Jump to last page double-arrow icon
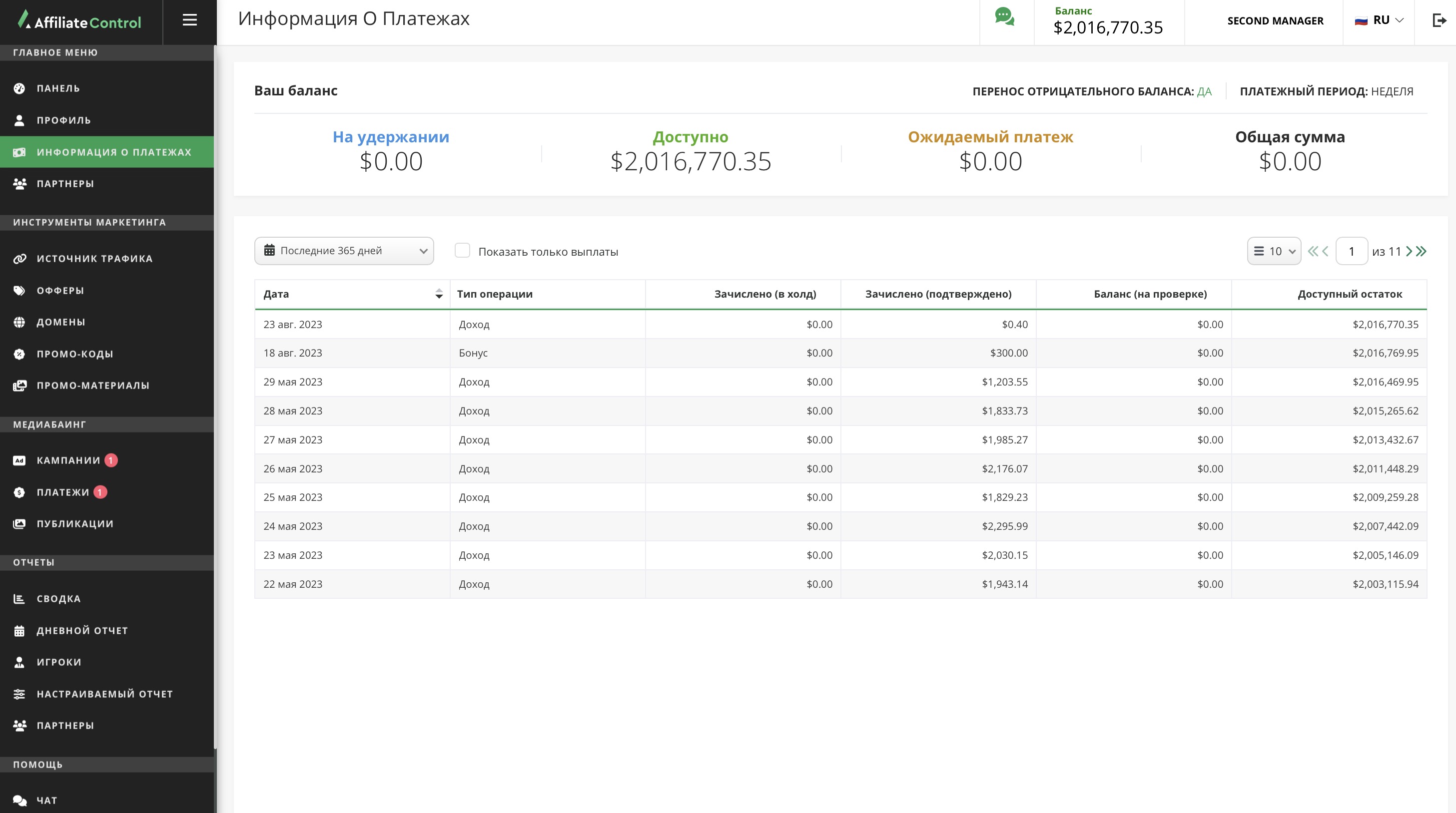Image resolution: width=1456 pixels, height=813 pixels. coord(1422,251)
